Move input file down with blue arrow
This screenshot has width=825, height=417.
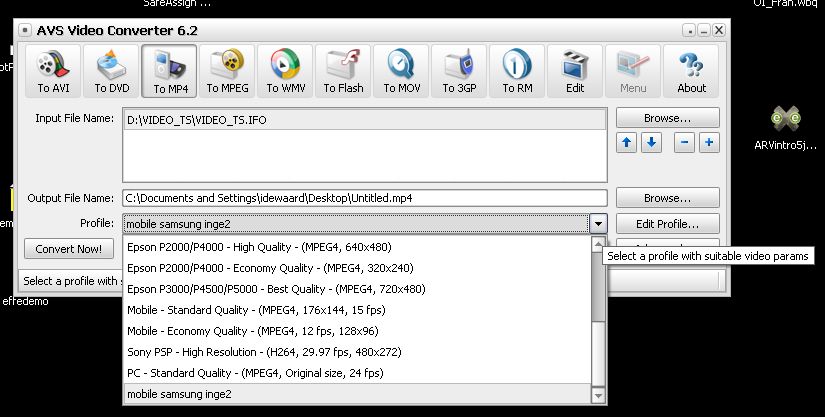(651, 143)
